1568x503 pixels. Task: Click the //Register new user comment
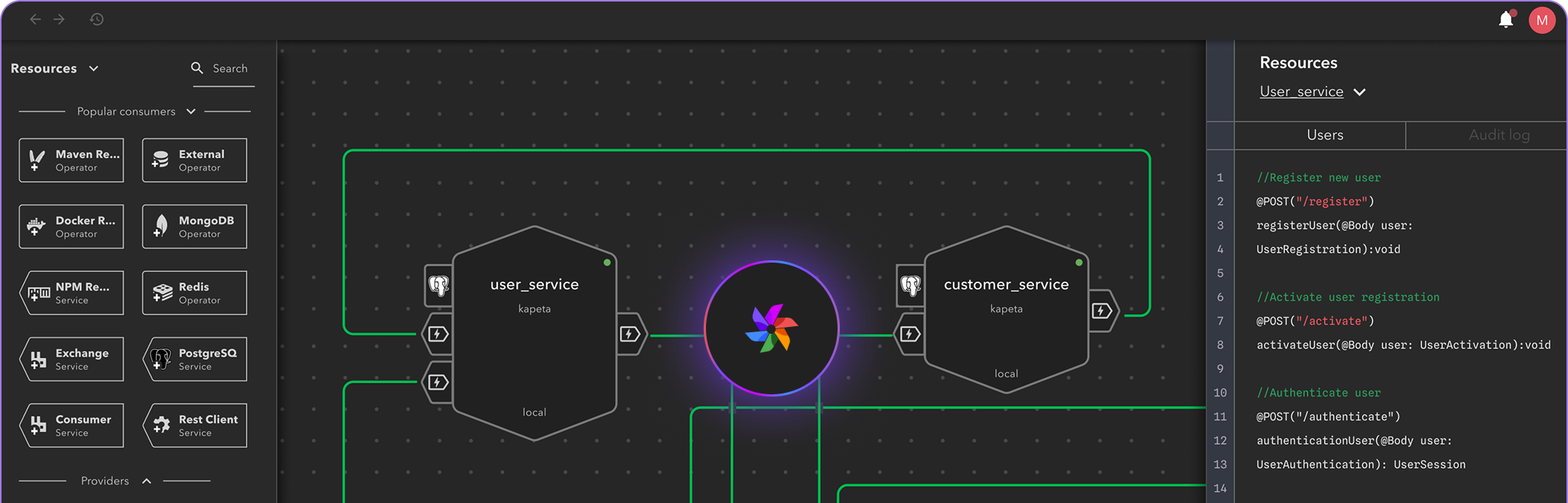click(1319, 178)
